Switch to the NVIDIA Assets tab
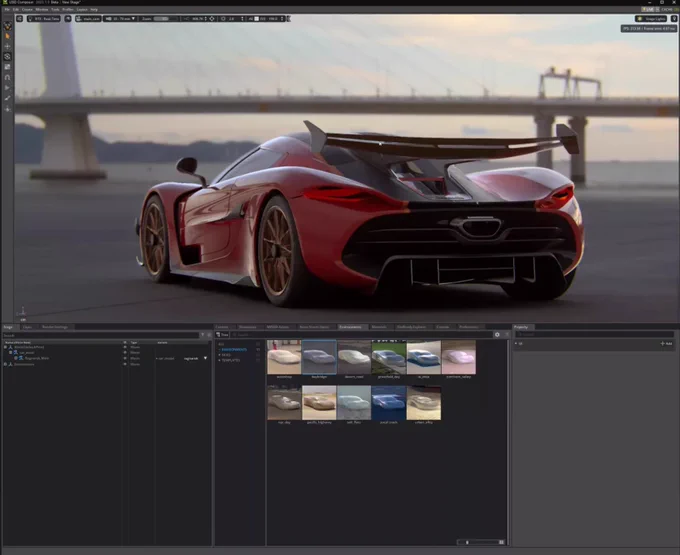 [278, 327]
